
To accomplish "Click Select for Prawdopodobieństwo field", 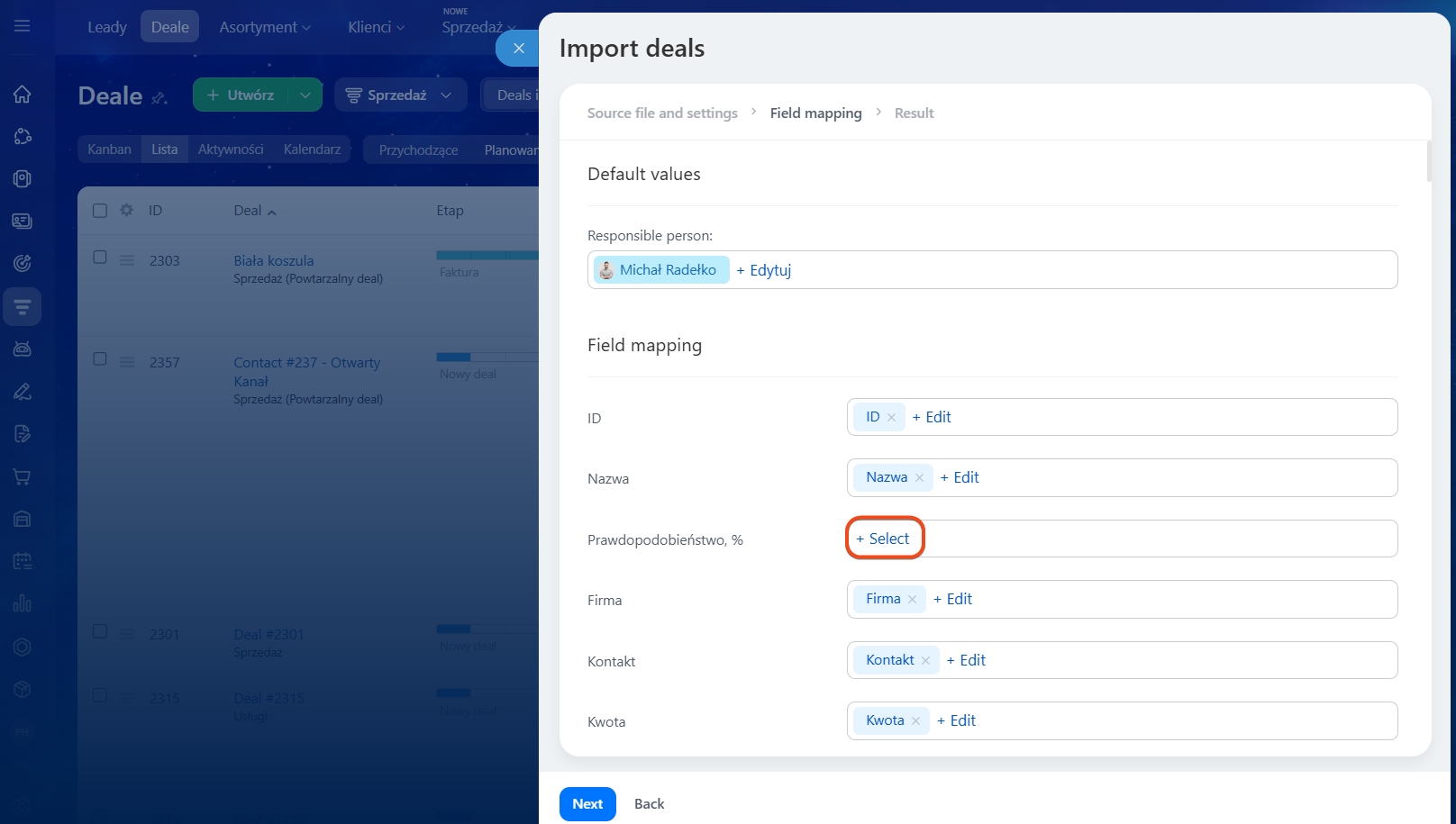I will [884, 539].
